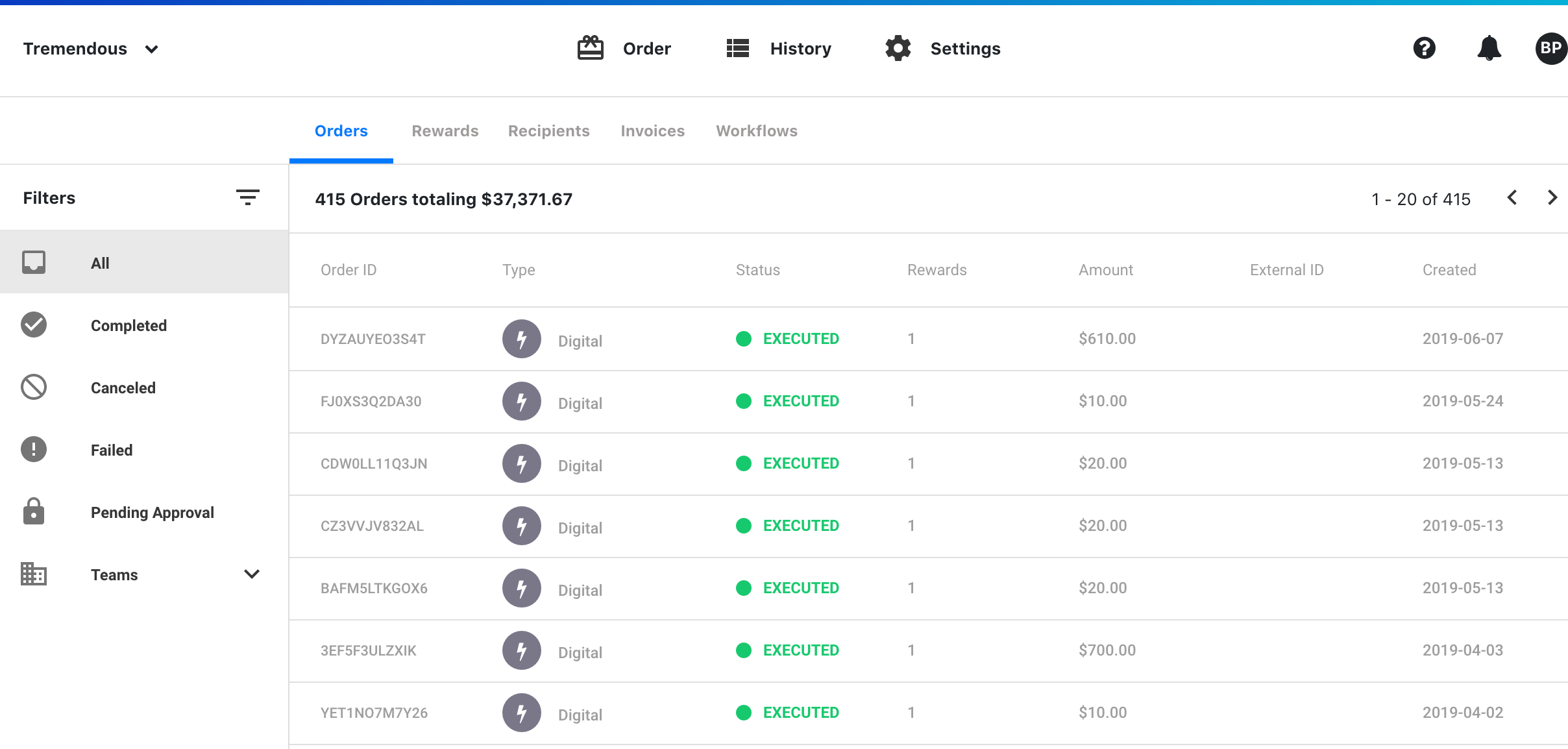Expand the Teams filter chevron
Viewport: 1568px width, 749px height.
252,574
